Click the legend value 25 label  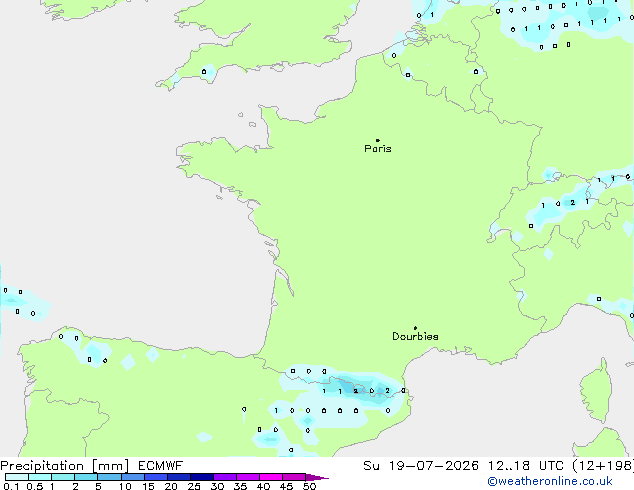click(x=194, y=486)
